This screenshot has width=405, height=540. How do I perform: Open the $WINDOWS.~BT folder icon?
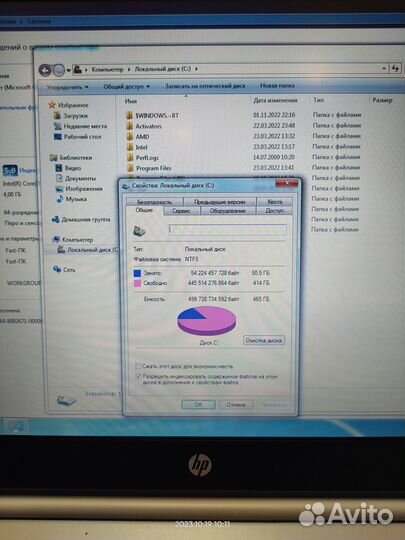coord(130,115)
